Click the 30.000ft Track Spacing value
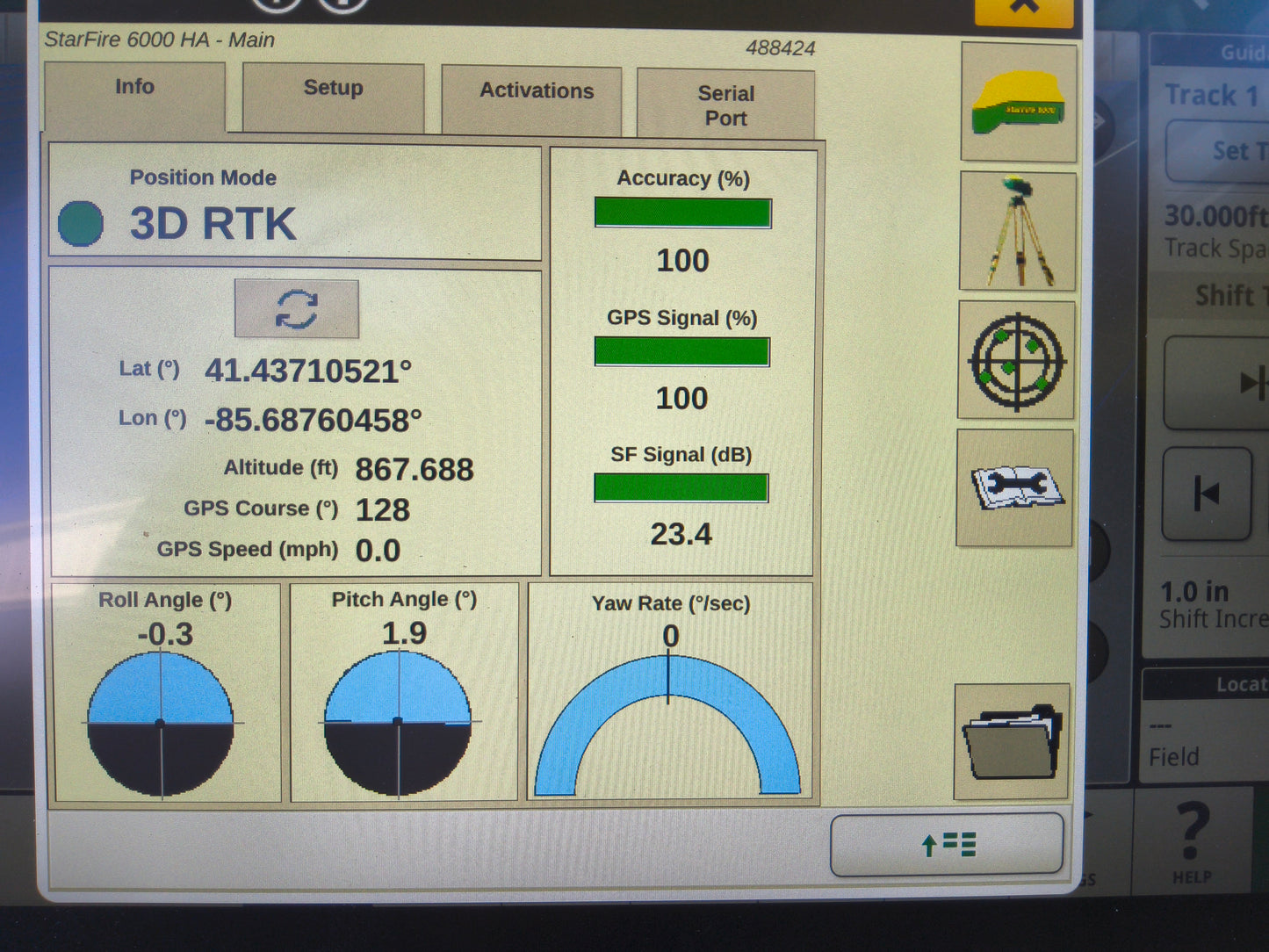The width and height of the screenshot is (1269, 952). 1216,216
